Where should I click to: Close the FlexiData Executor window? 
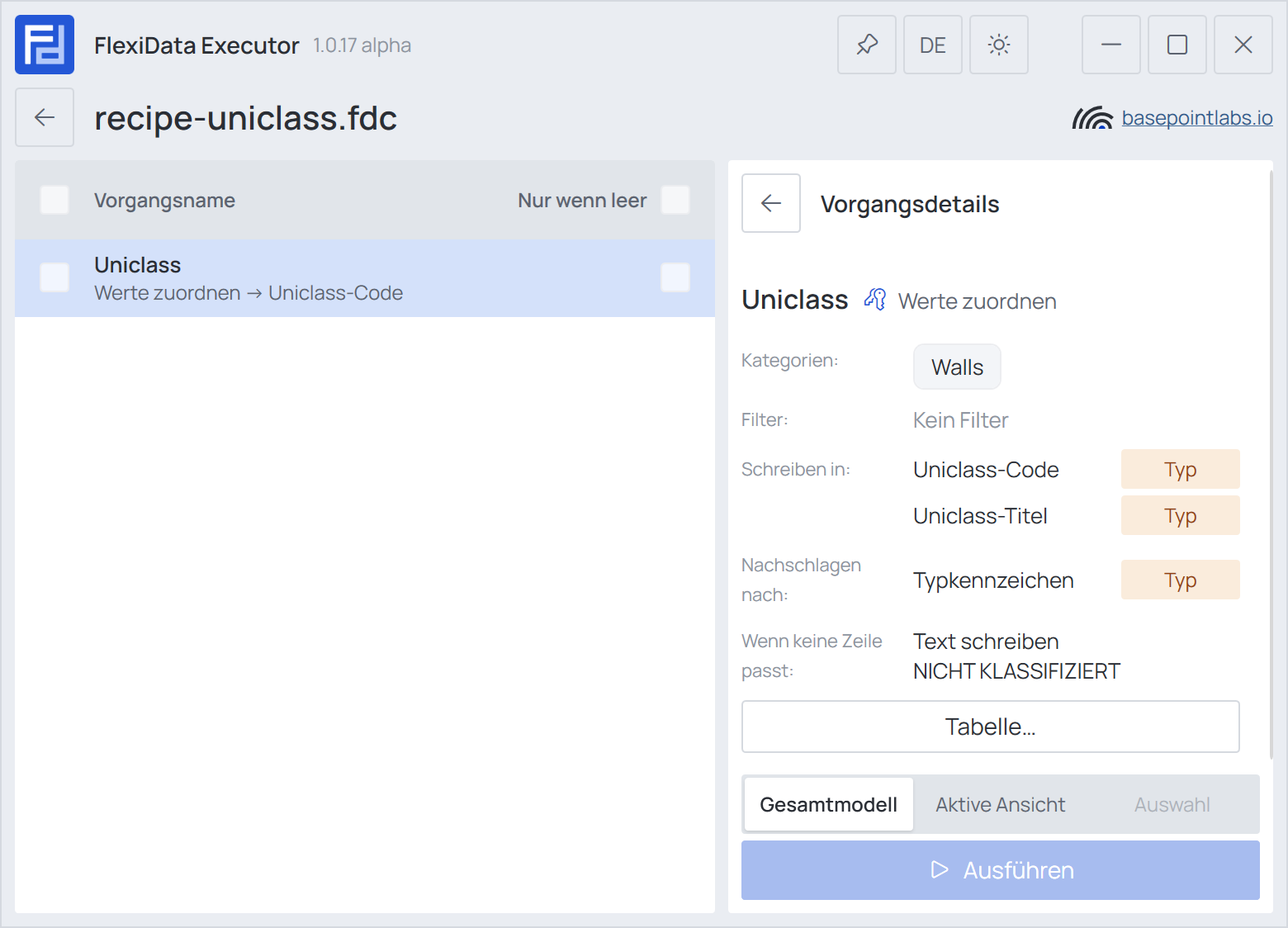(x=1243, y=45)
